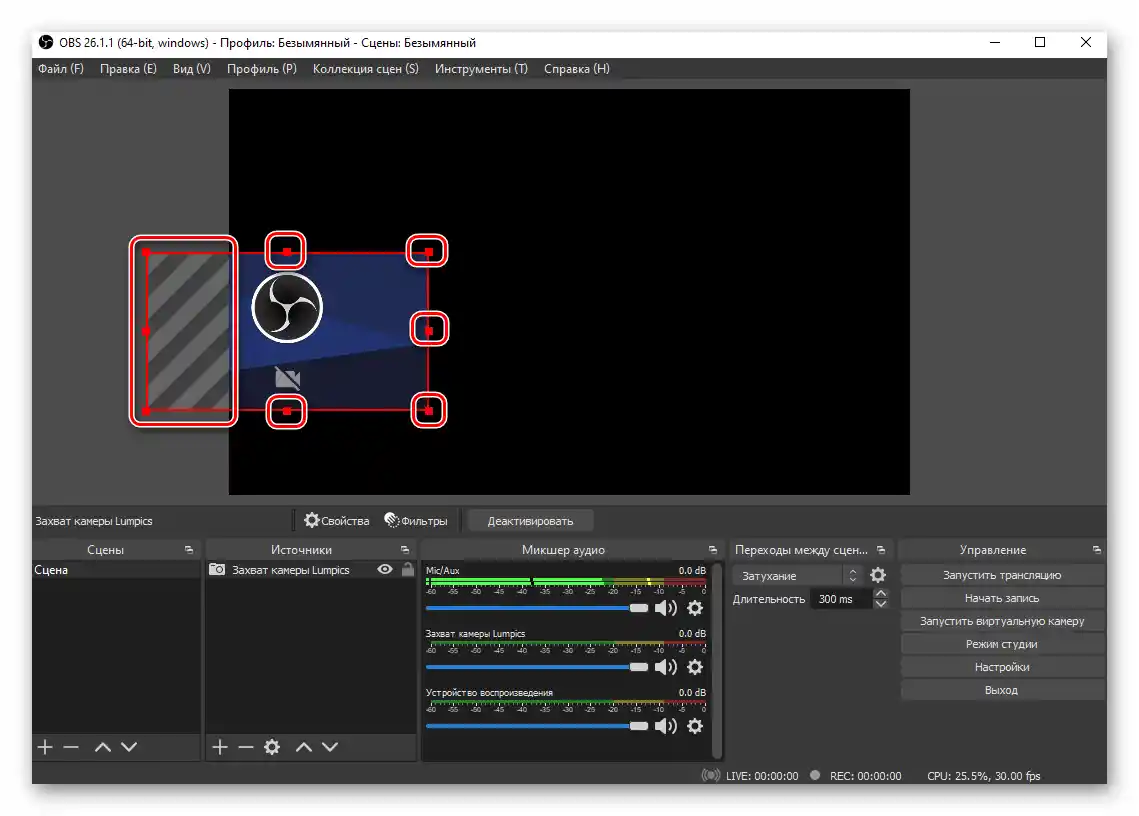Click REC: 00:00:00 status text
The width and height of the screenshot is (1139, 816).
point(865,776)
